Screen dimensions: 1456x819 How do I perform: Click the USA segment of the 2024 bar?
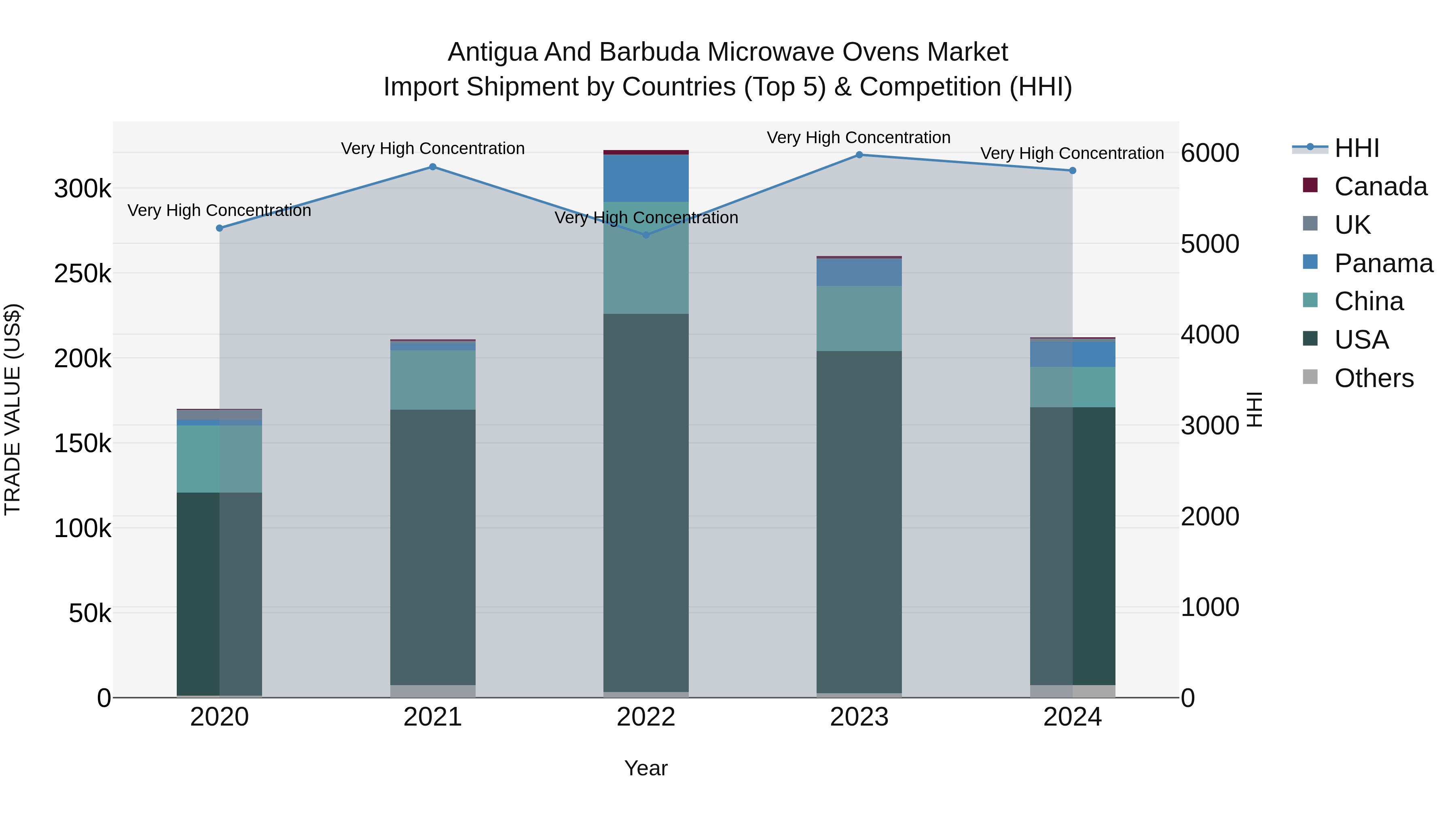(1073, 546)
